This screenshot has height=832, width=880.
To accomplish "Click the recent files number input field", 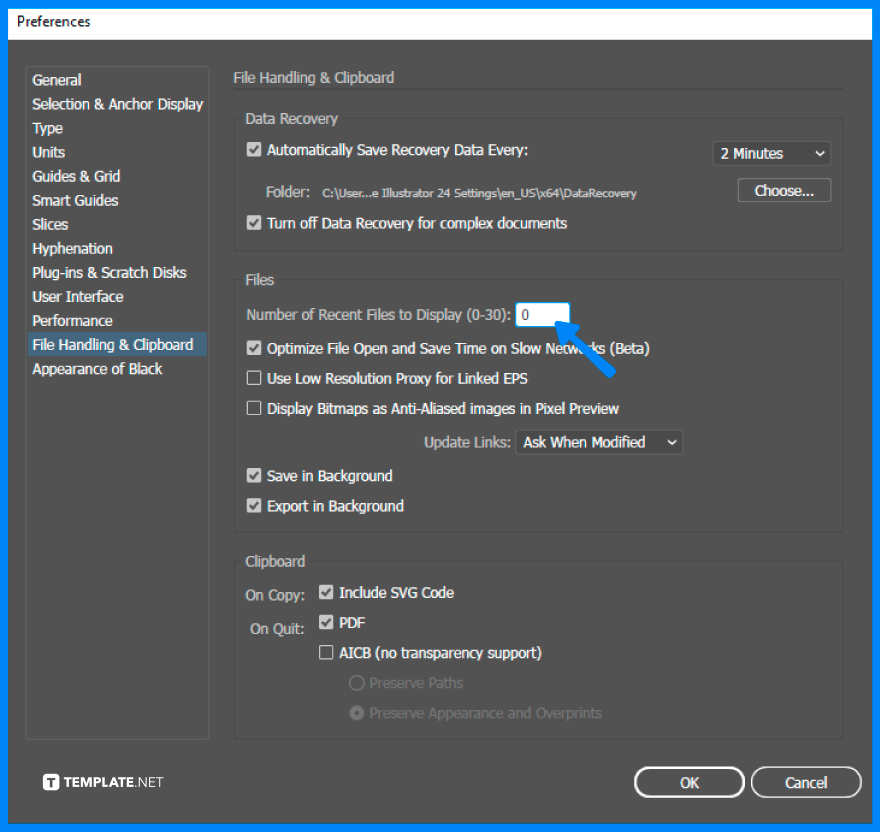I will pos(542,313).
